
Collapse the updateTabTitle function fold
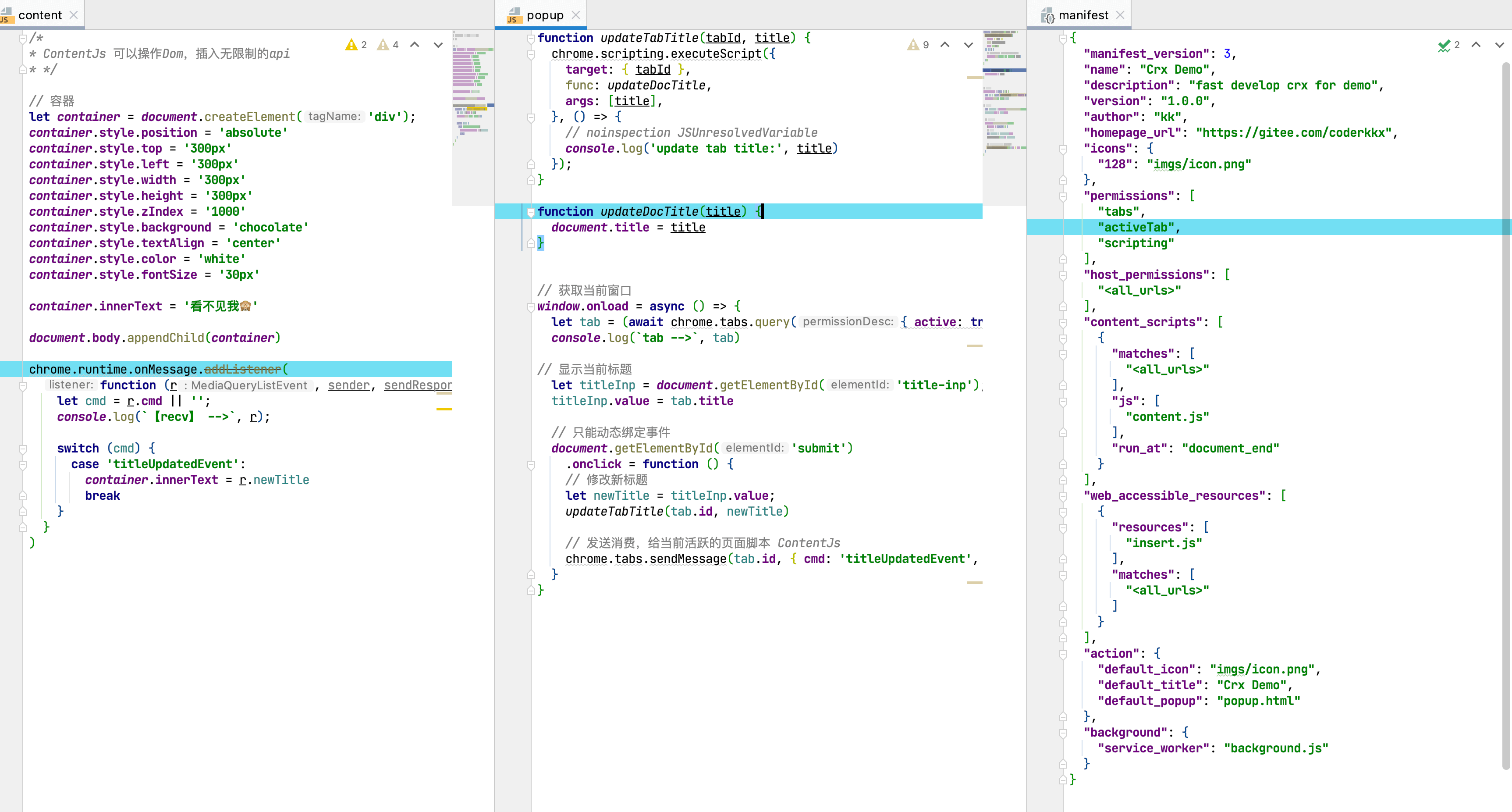point(531,38)
